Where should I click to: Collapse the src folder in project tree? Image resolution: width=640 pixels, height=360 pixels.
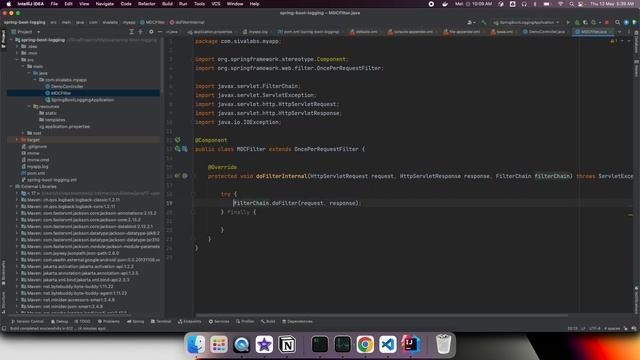click(18, 60)
